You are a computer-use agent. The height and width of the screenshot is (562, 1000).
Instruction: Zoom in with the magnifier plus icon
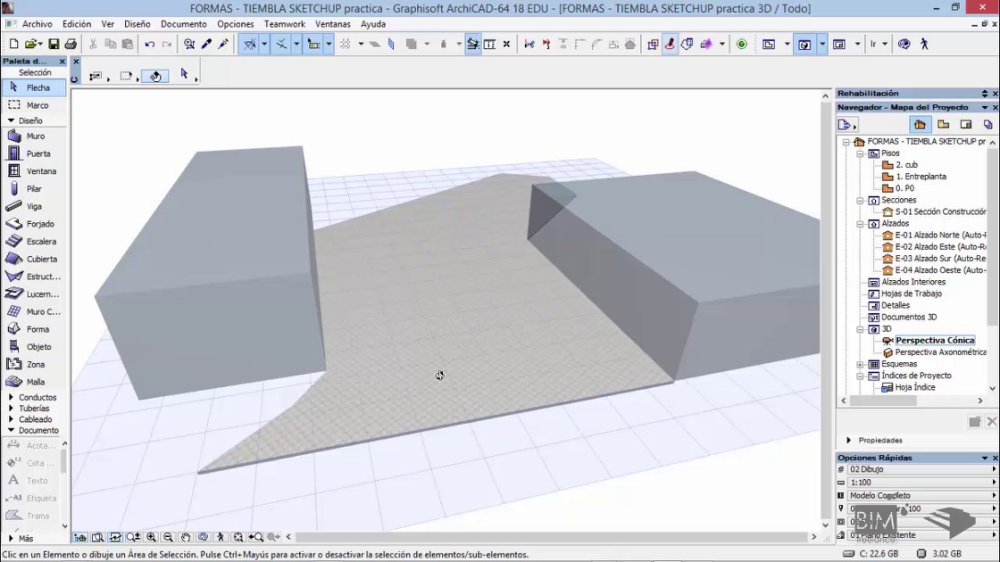pos(151,537)
